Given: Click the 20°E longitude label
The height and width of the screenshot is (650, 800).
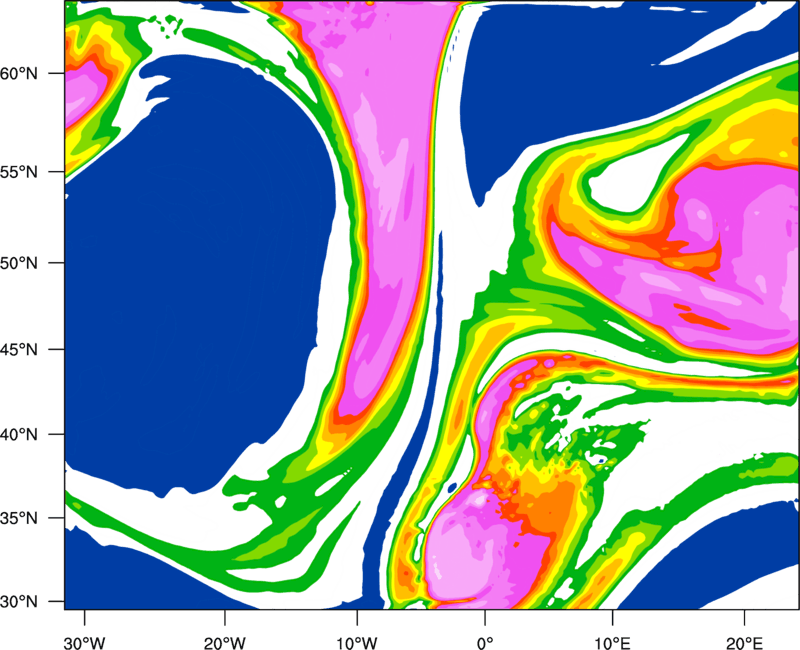Looking at the screenshot, I should coord(744,643).
